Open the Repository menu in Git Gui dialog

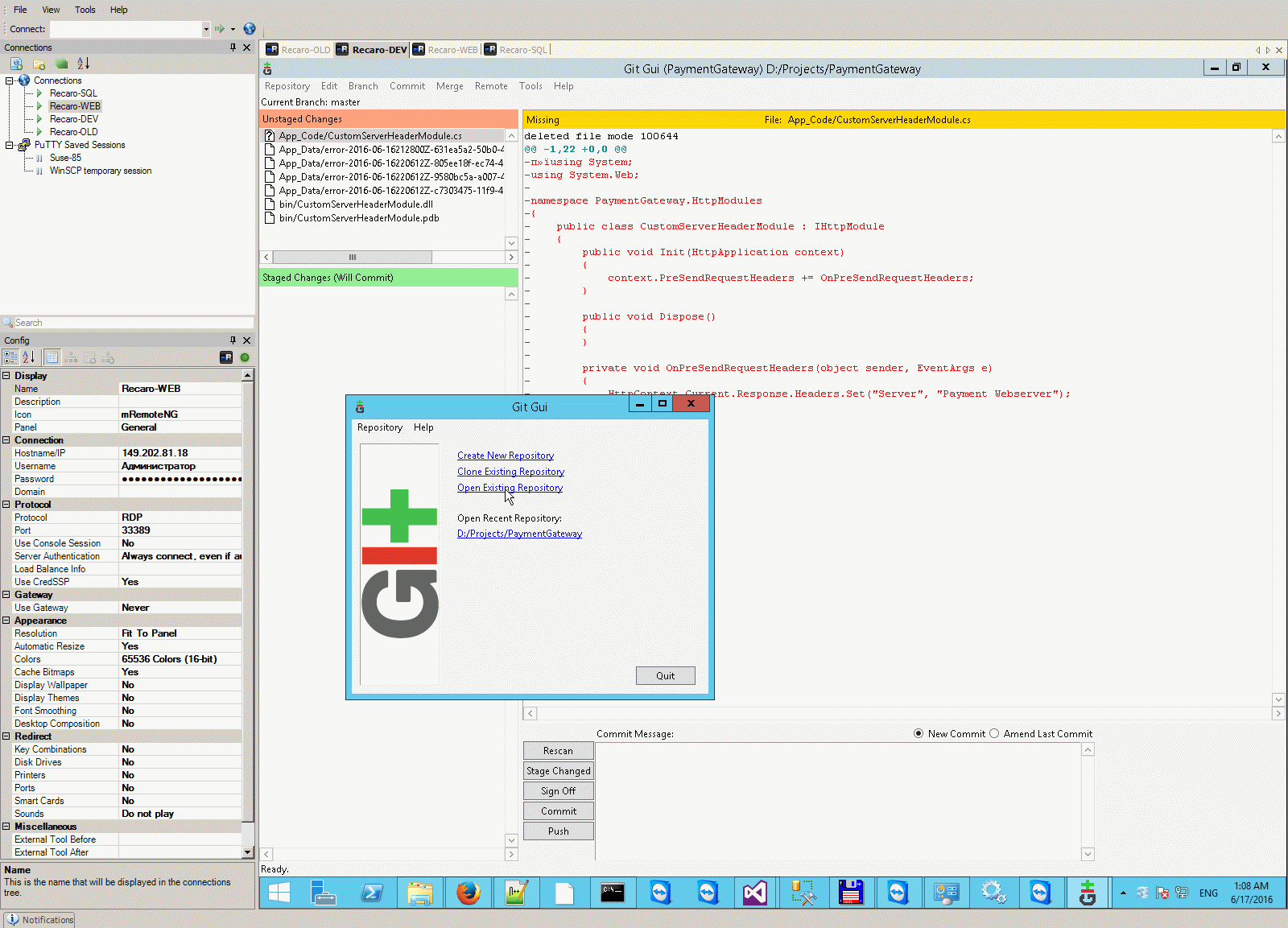tap(380, 427)
